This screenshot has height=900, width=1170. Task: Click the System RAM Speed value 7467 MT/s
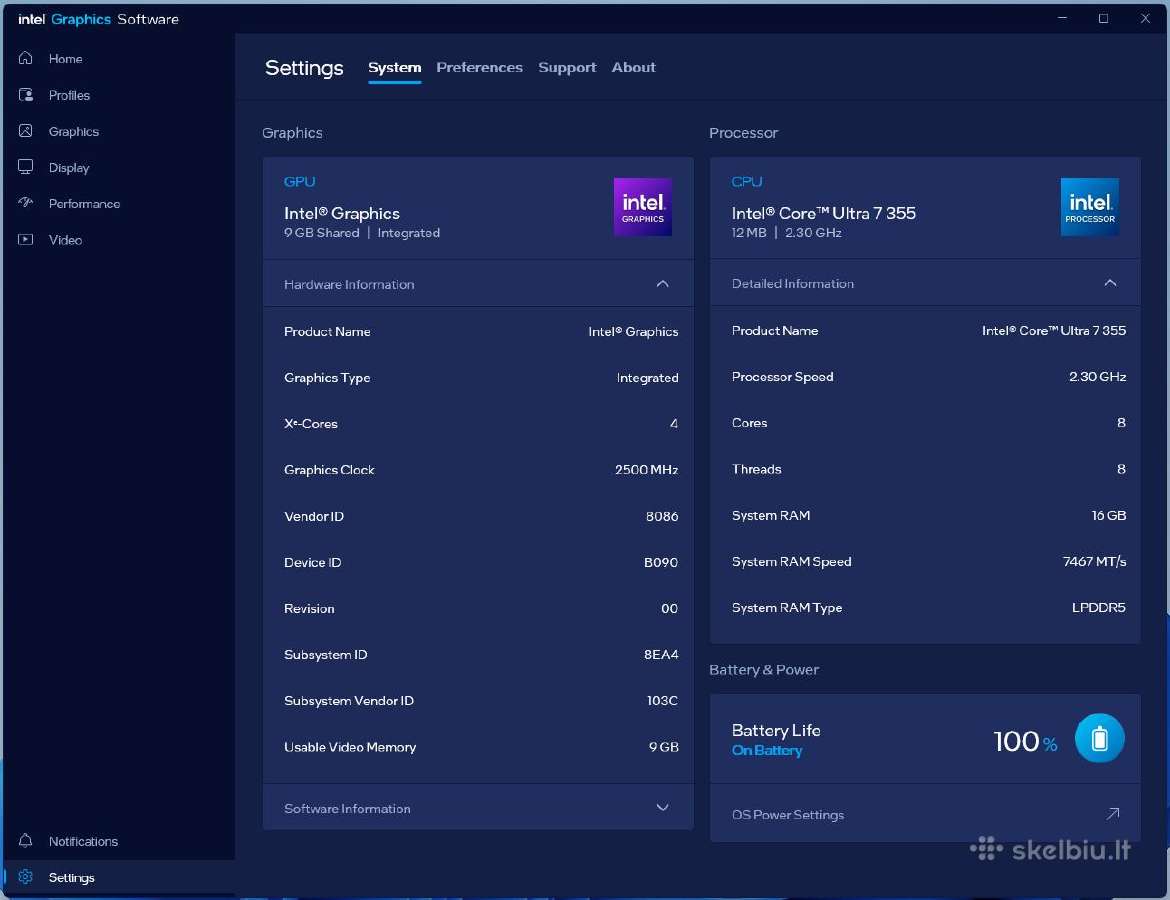click(x=1095, y=561)
